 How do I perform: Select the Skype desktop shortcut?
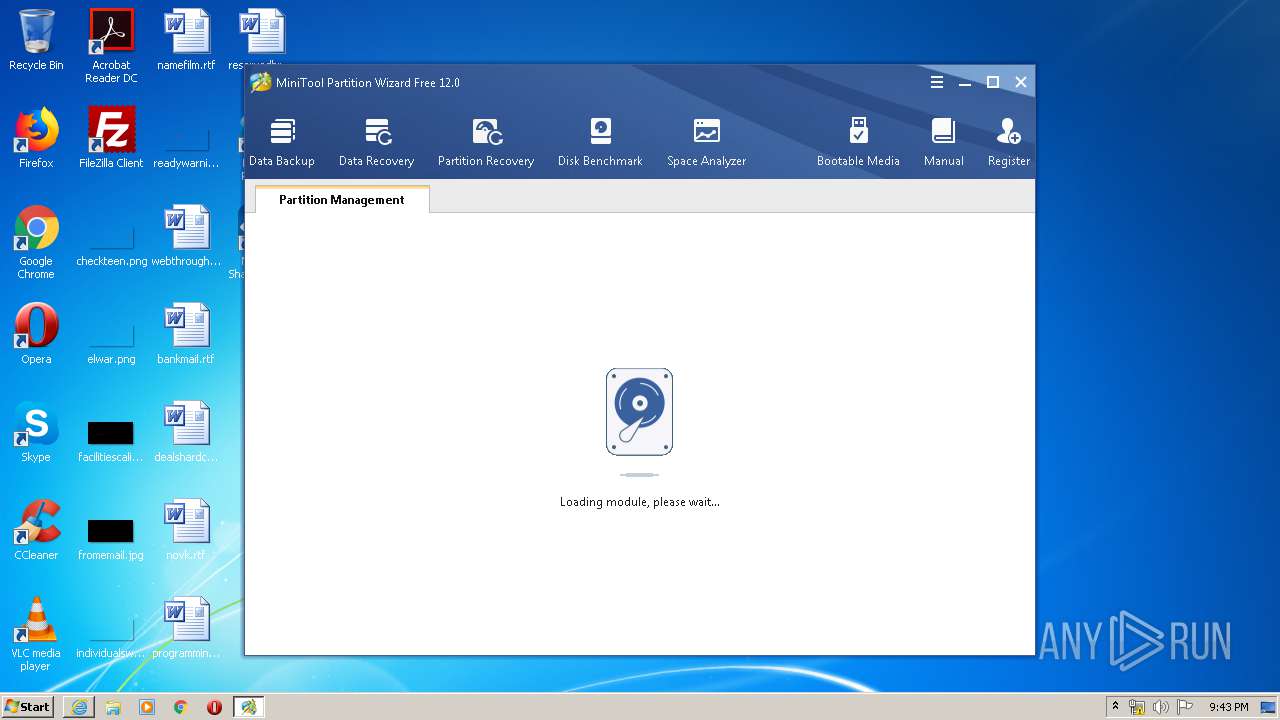point(36,432)
